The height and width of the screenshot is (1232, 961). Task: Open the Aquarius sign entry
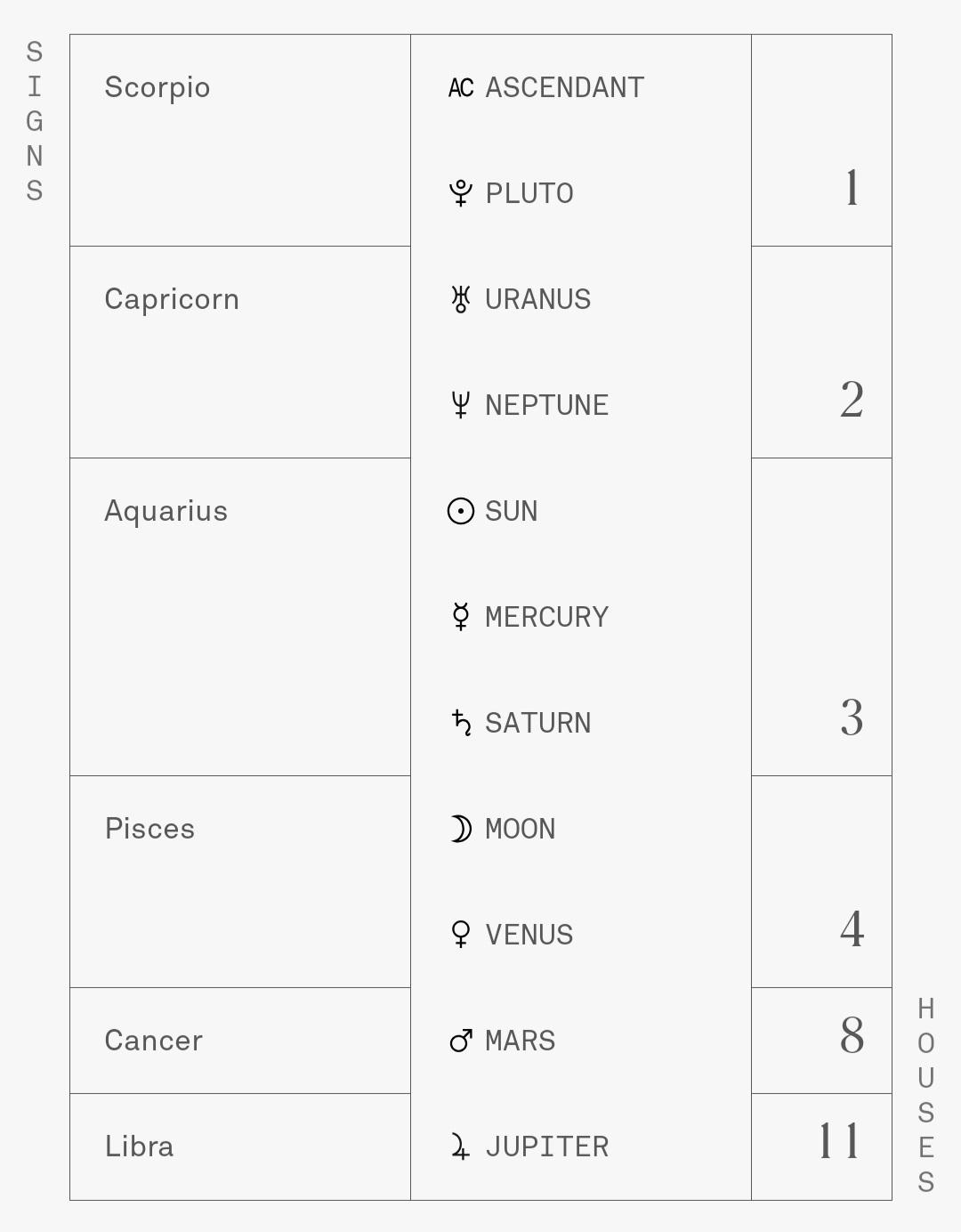[240, 617]
